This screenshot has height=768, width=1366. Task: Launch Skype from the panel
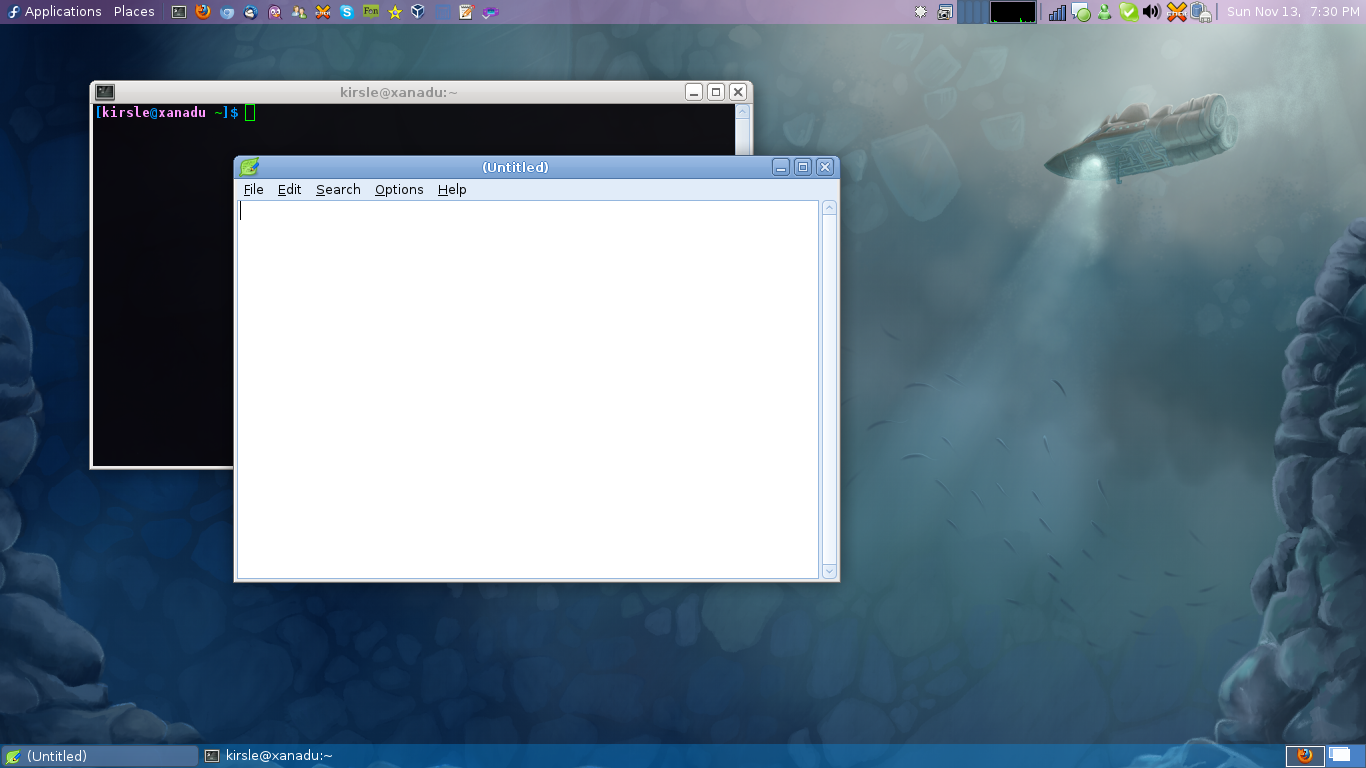coord(347,11)
